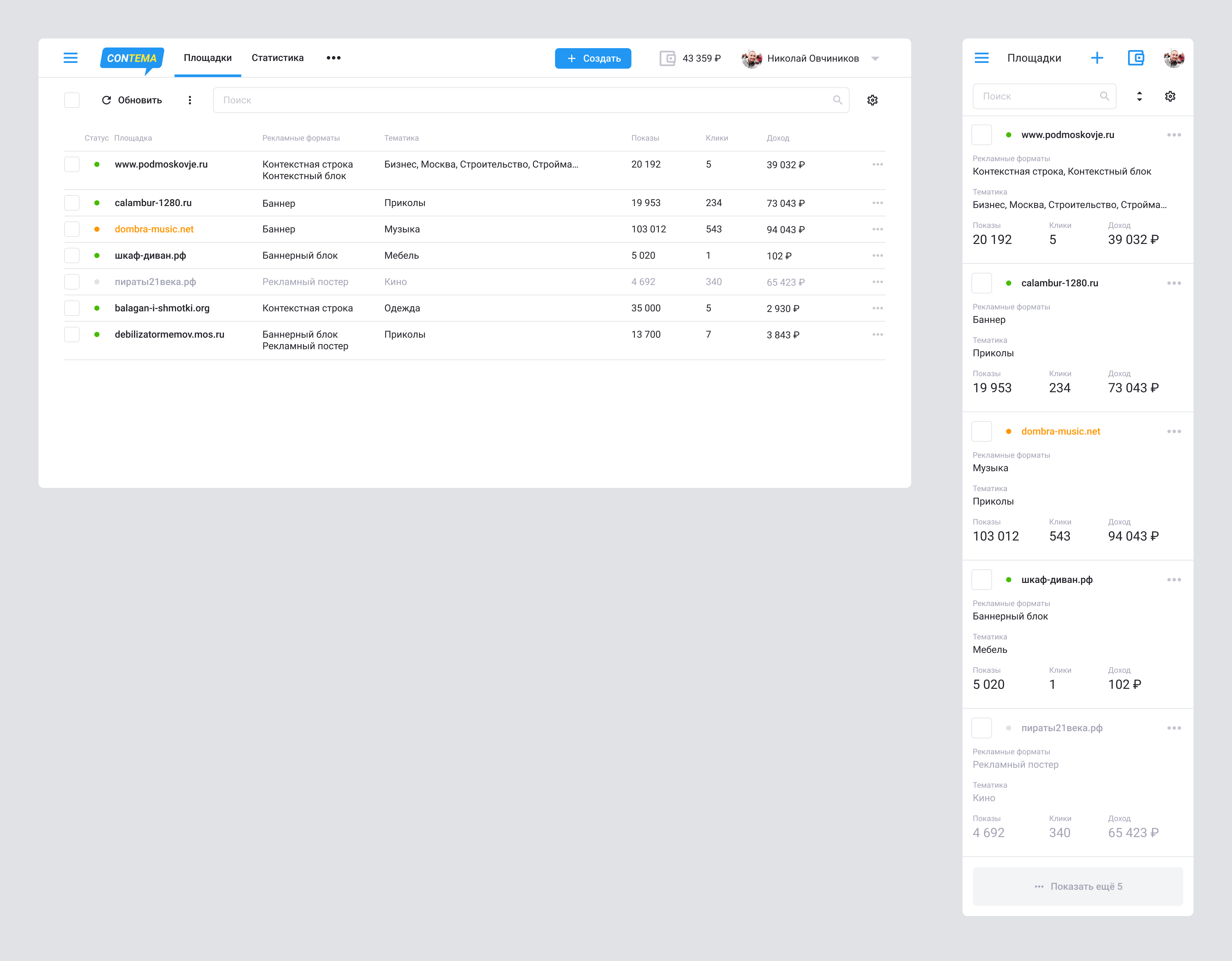
Task: Click Показать ещё 5 button
Action: pyautogui.click(x=1077, y=887)
